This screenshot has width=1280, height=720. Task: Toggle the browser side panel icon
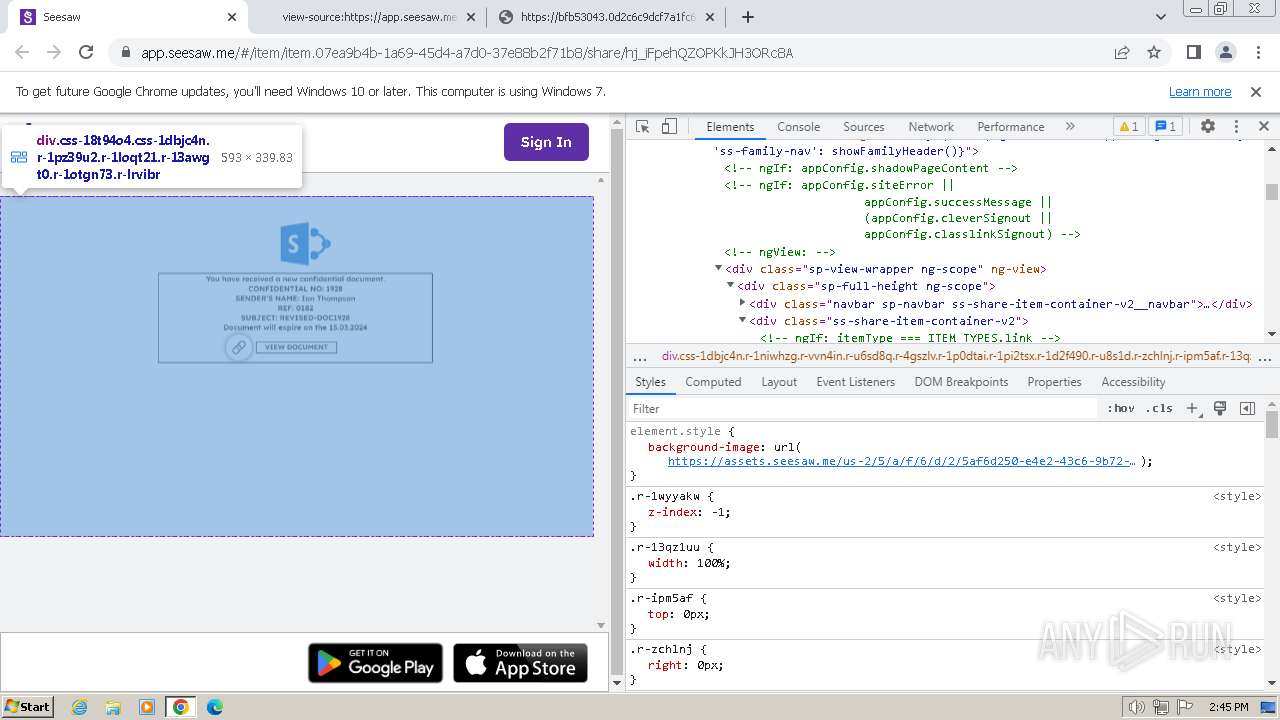click(x=1193, y=53)
